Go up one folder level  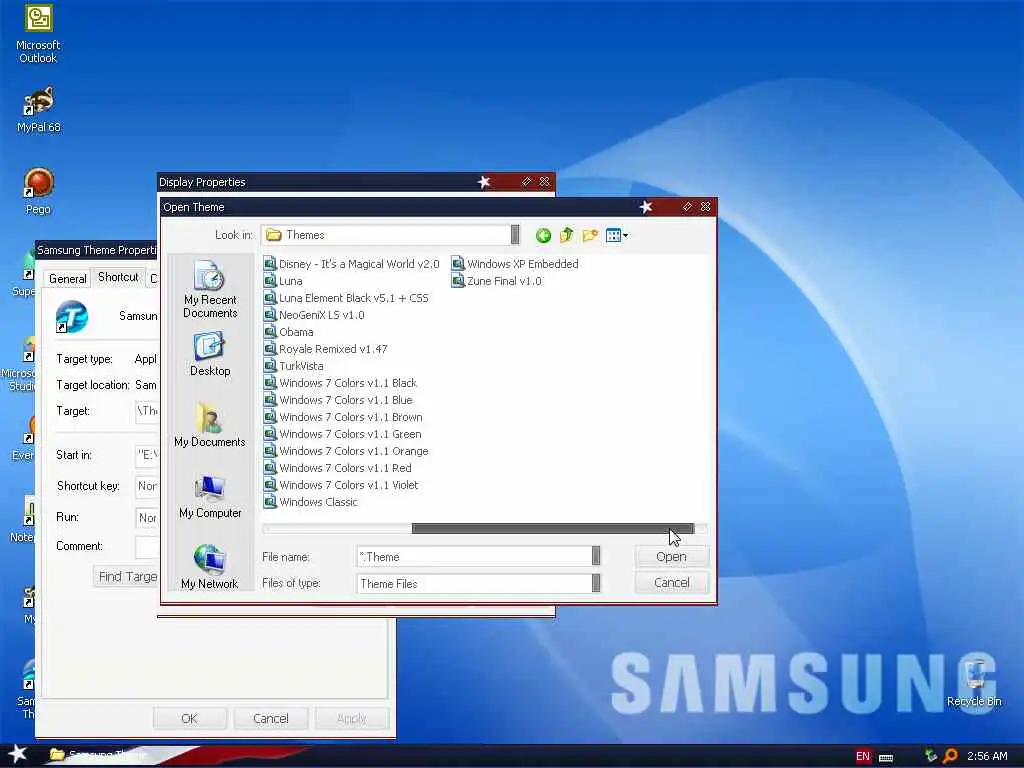[x=566, y=235]
